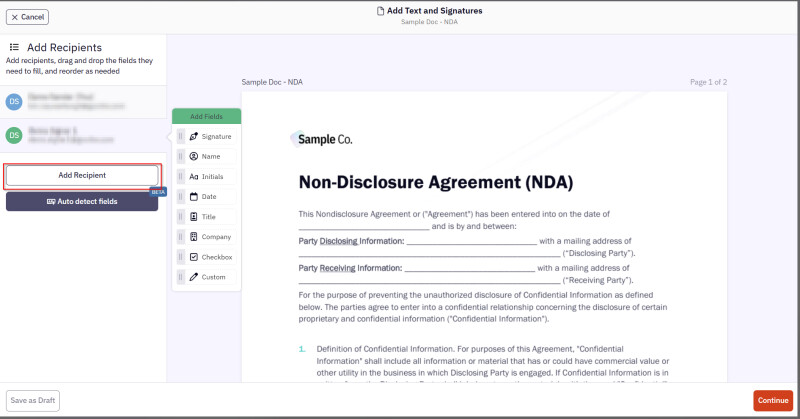Choose the Date calendar icon
The width and height of the screenshot is (800, 419).
(194, 196)
